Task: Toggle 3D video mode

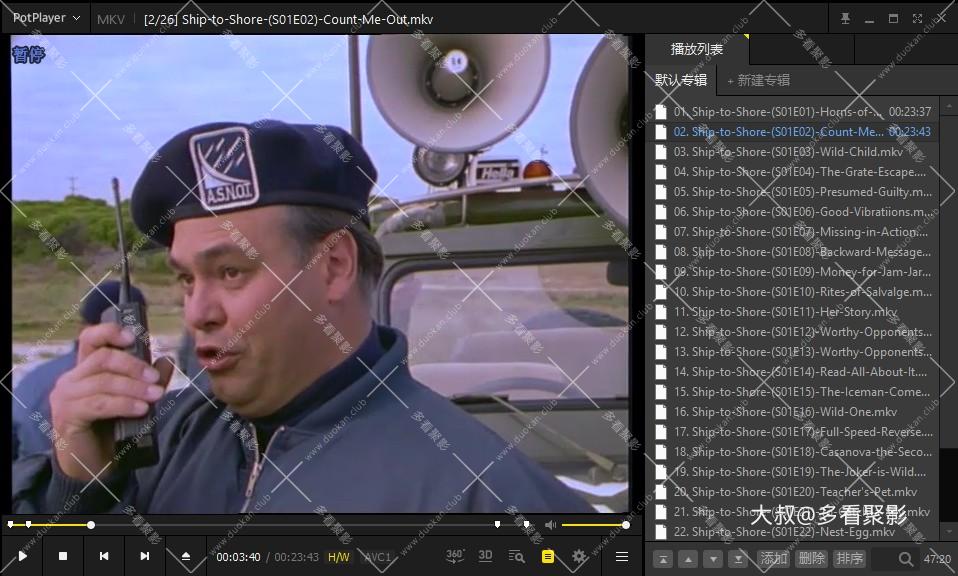Action: (x=486, y=556)
